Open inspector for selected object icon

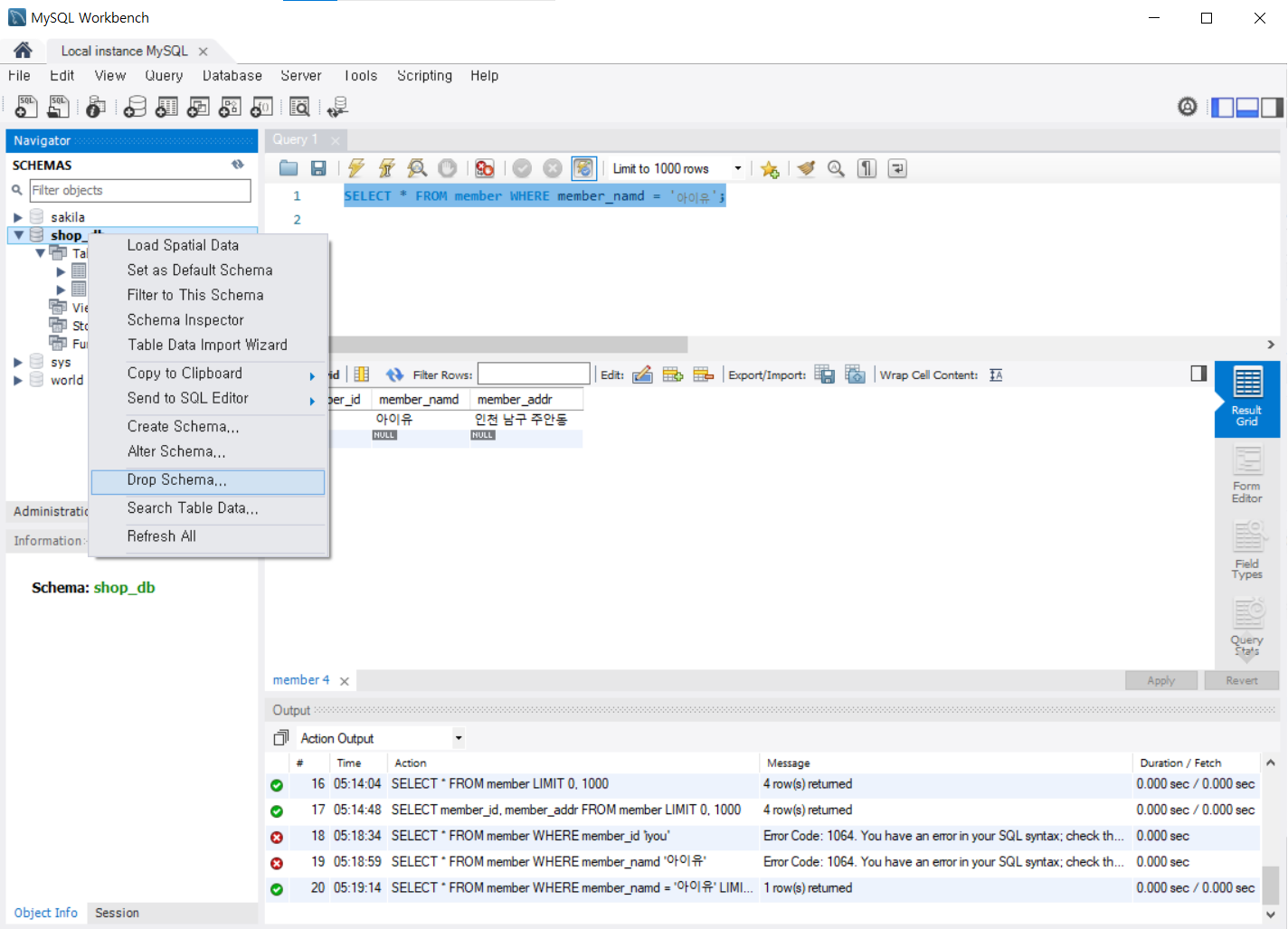(x=96, y=107)
